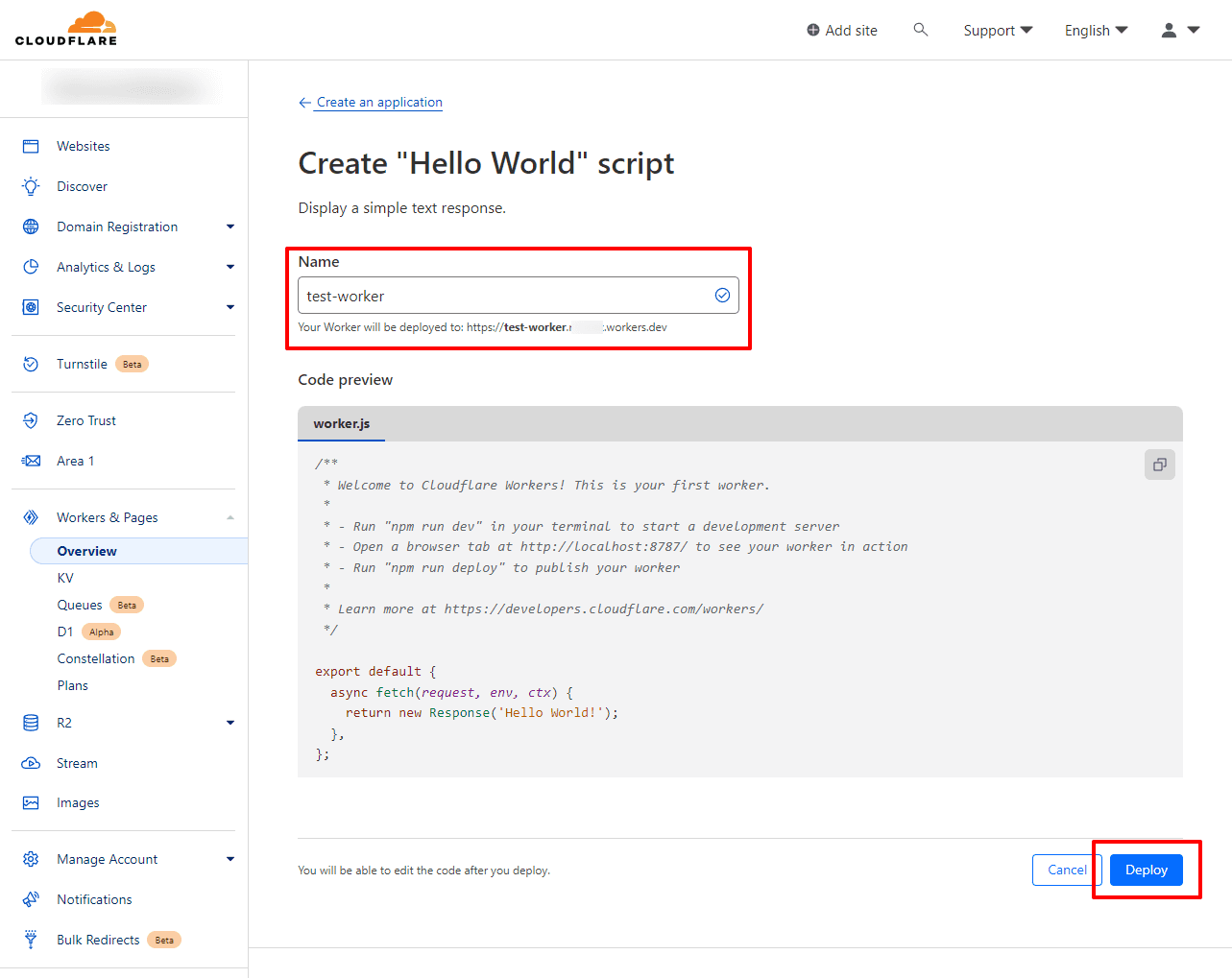The width and height of the screenshot is (1232, 978).
Task: Open the English language dropdown
Action: click(x=1096, y=30)
